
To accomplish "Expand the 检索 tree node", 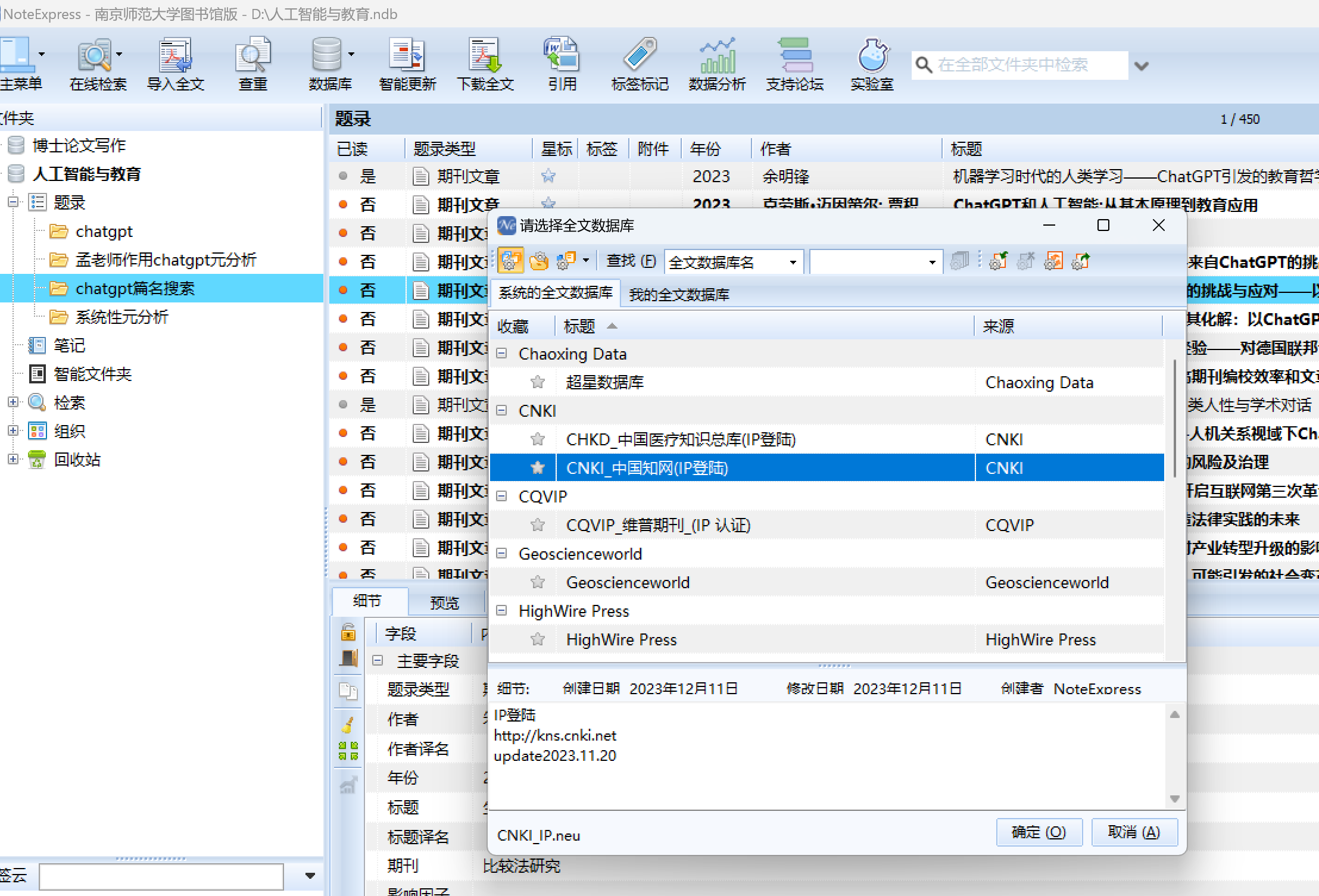I will pyautogui.click(x=13, y=402).
